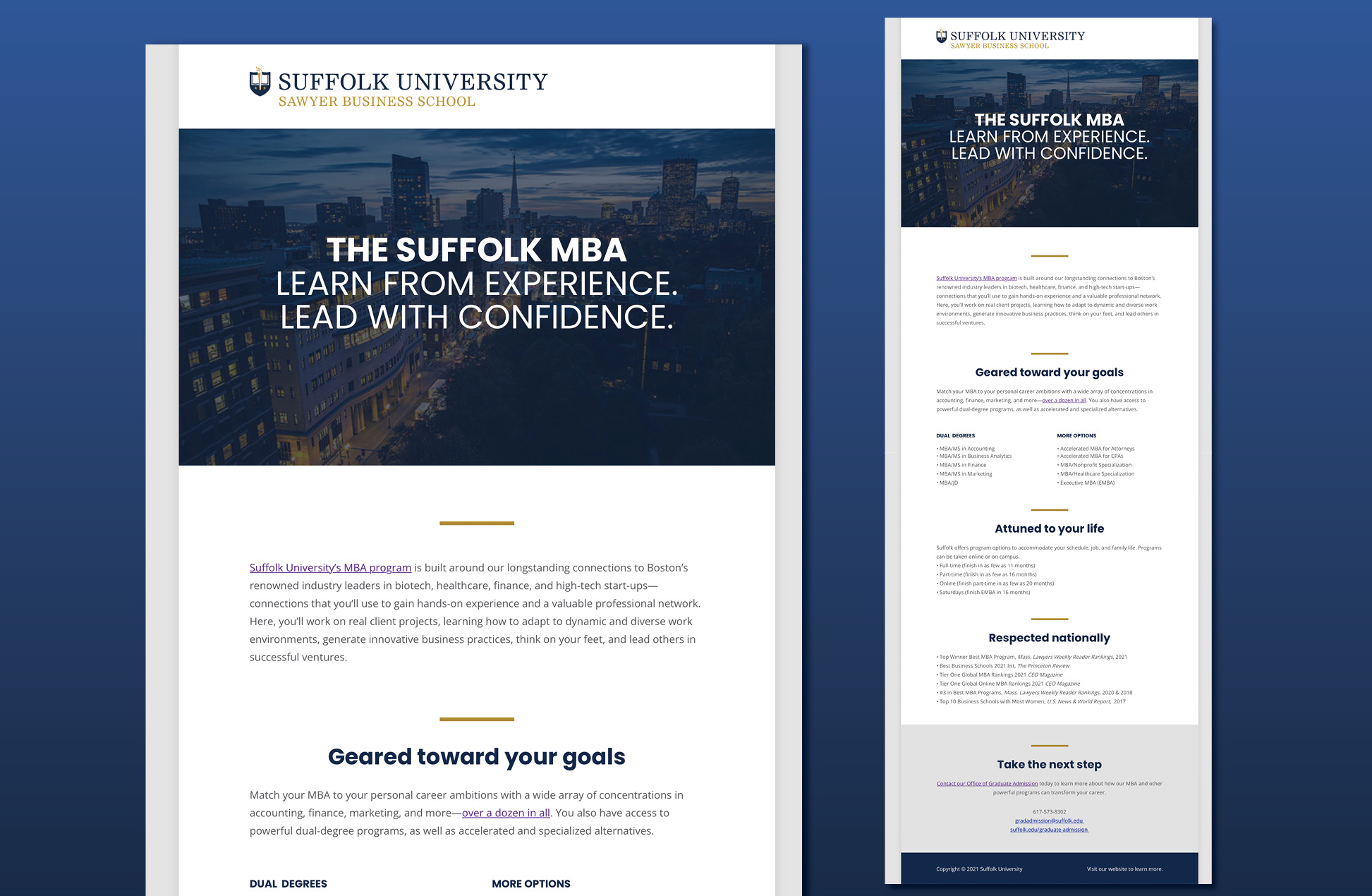1372x896 pixels.
Task: Click the shield logo in the small email preview
Action: (941, 37)
